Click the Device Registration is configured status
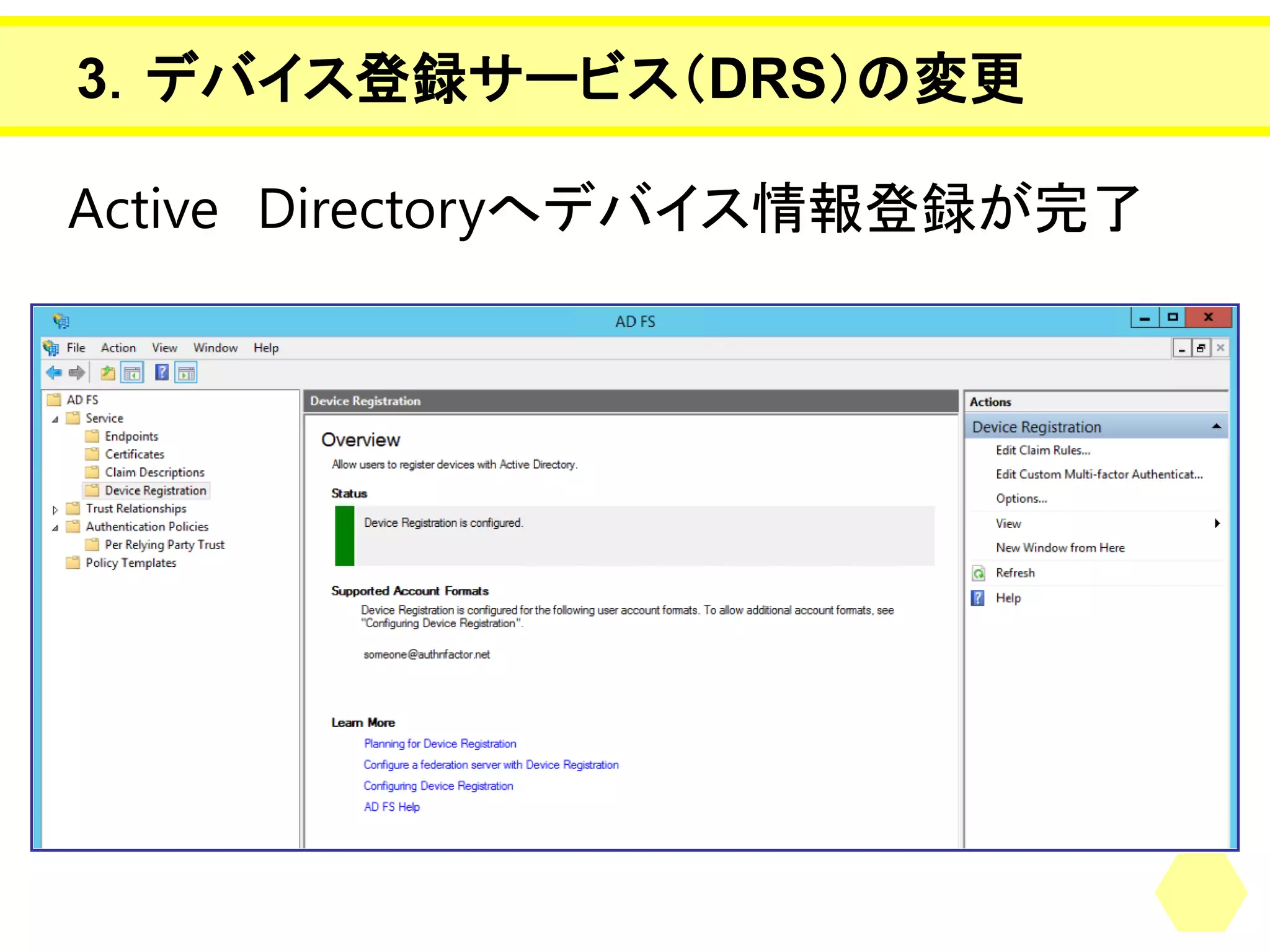The height and width of the screenshot is (952, 1270). (x=443, y=523)
